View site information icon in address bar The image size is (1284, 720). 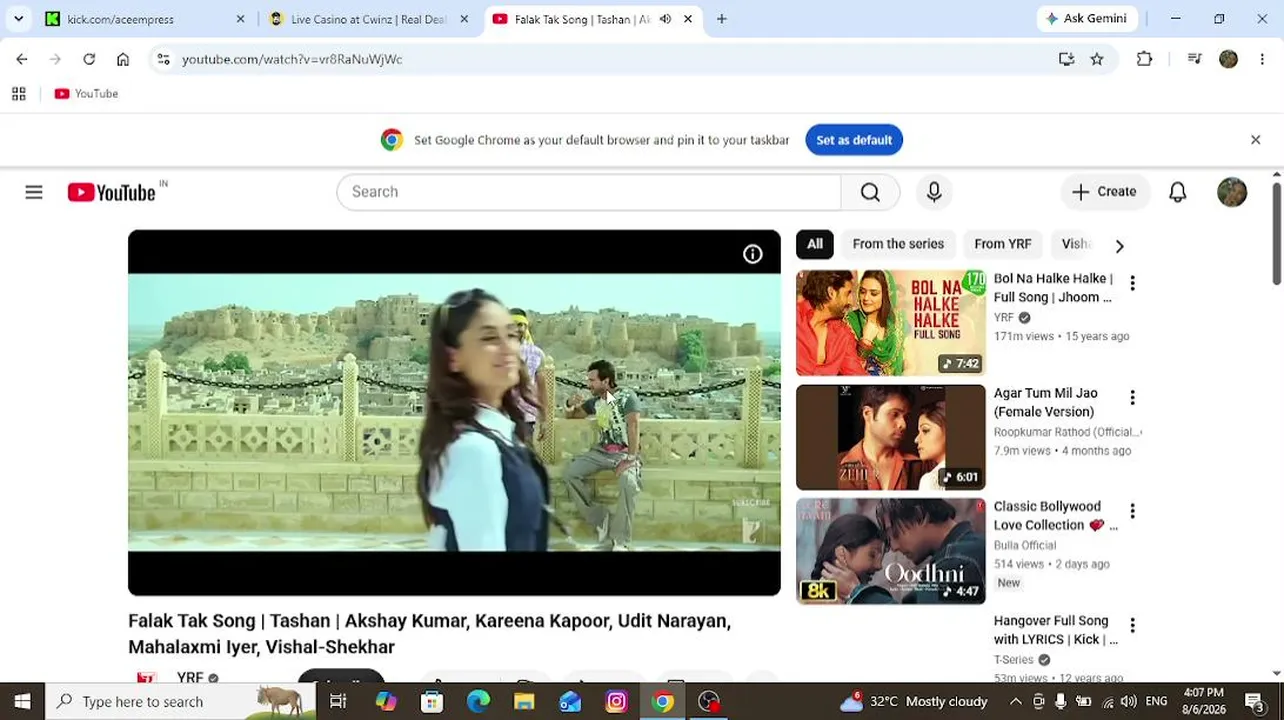click(x=164, y=59)
